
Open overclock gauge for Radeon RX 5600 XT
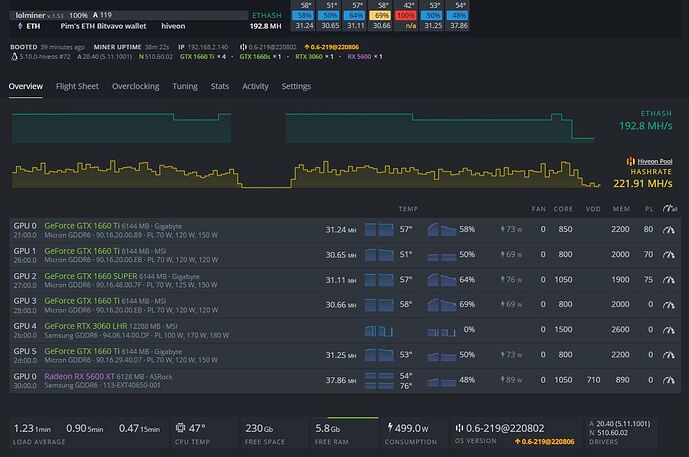(668, 380)
